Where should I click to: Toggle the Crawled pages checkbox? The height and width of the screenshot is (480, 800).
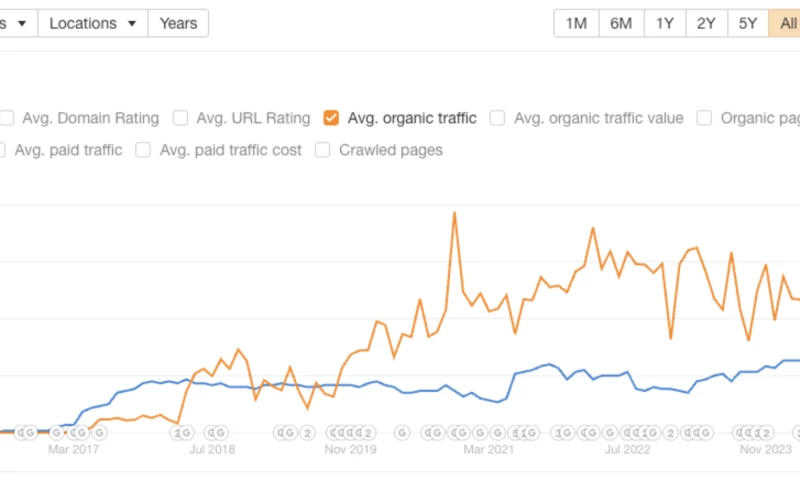[x=323, y=150]
